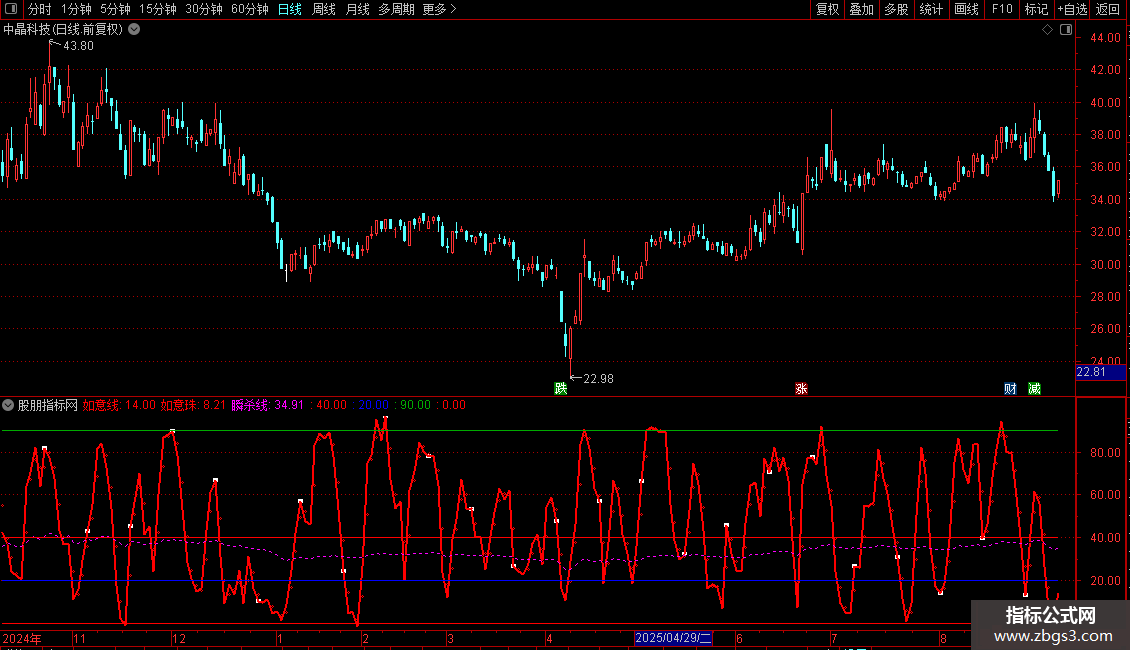Click the 瞬杀线: 34.91 indicator value
1130x650 pixels.
tap(267, 405)
